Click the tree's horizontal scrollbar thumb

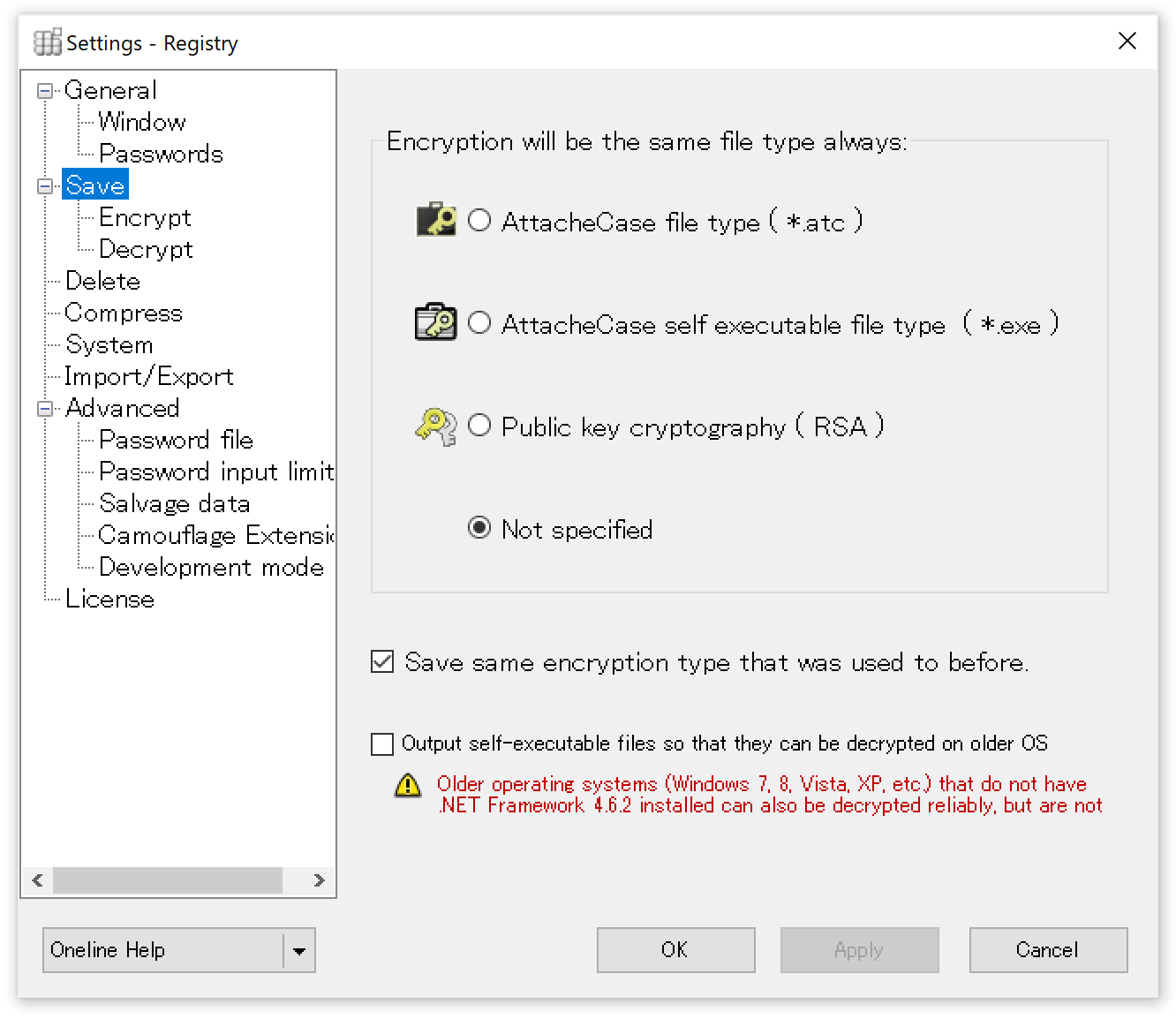(x=168, y=880)
